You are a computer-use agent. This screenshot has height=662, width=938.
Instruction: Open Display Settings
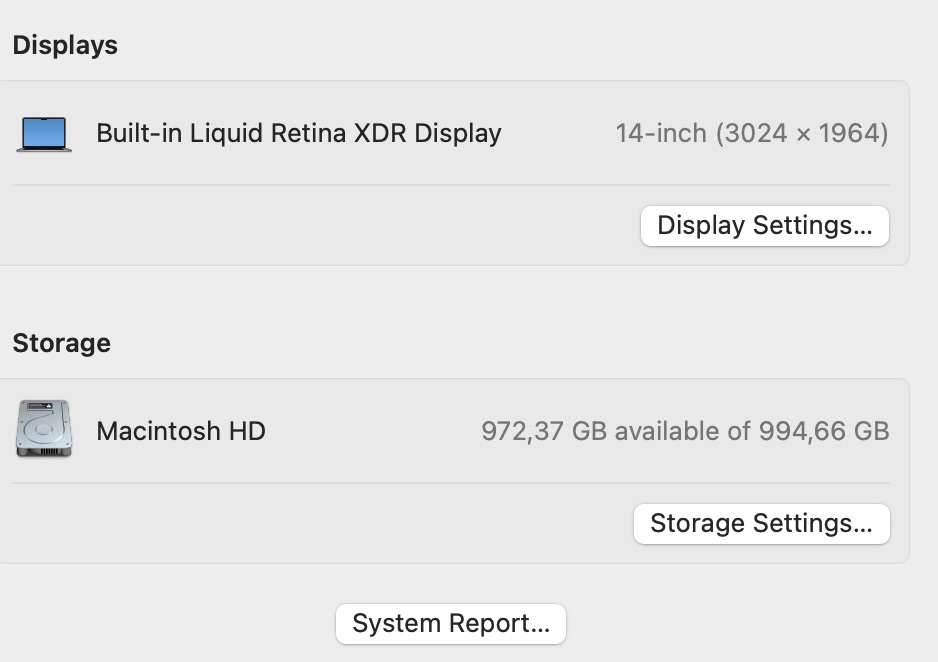click(x=764, y=225)
